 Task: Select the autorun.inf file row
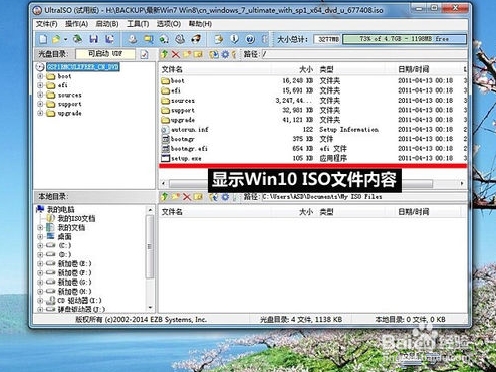coord(312,129)
